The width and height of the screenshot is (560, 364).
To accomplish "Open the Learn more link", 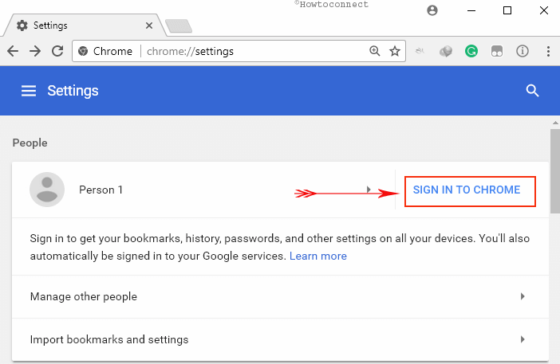I will [x=318, y=256].
